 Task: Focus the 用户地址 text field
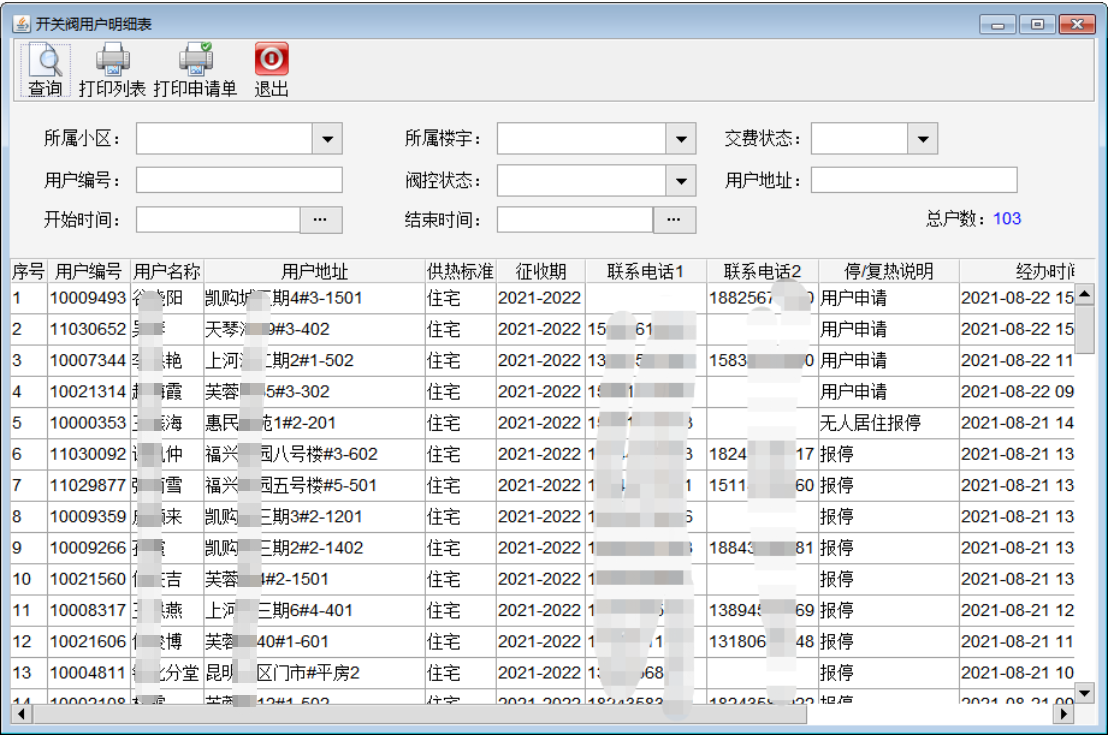point(913,180)
